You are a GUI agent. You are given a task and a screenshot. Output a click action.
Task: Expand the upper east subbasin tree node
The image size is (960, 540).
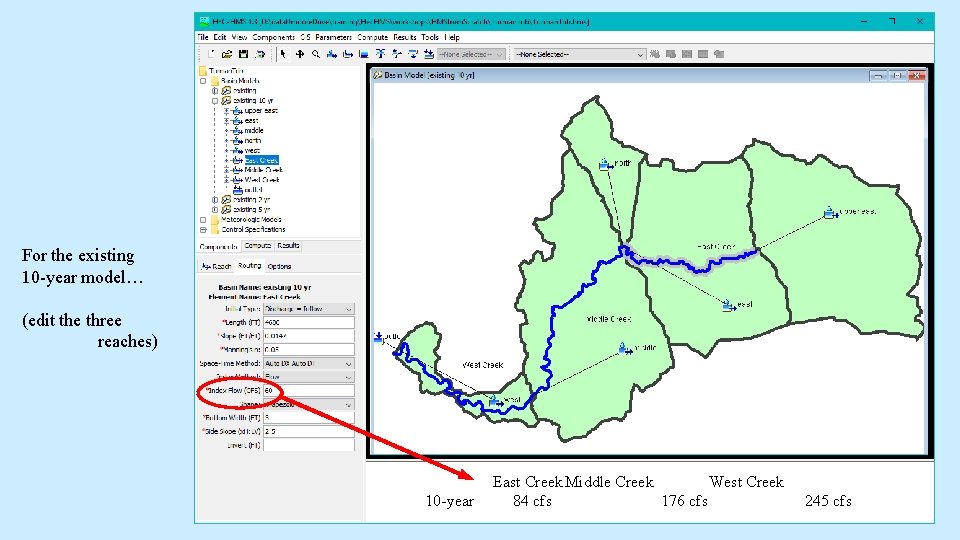tap(227, 111)
